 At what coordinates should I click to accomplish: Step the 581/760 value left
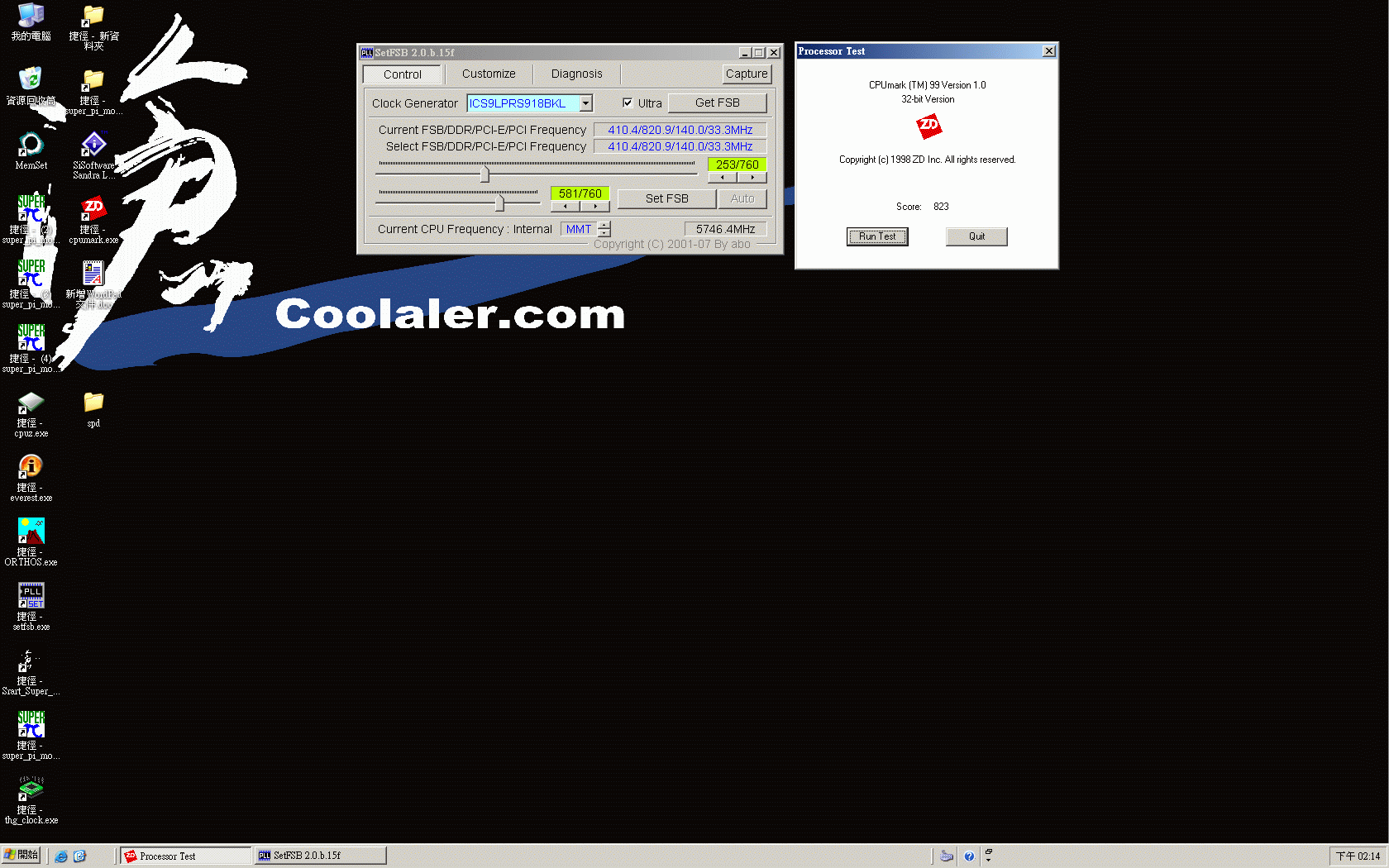(566, 207)
